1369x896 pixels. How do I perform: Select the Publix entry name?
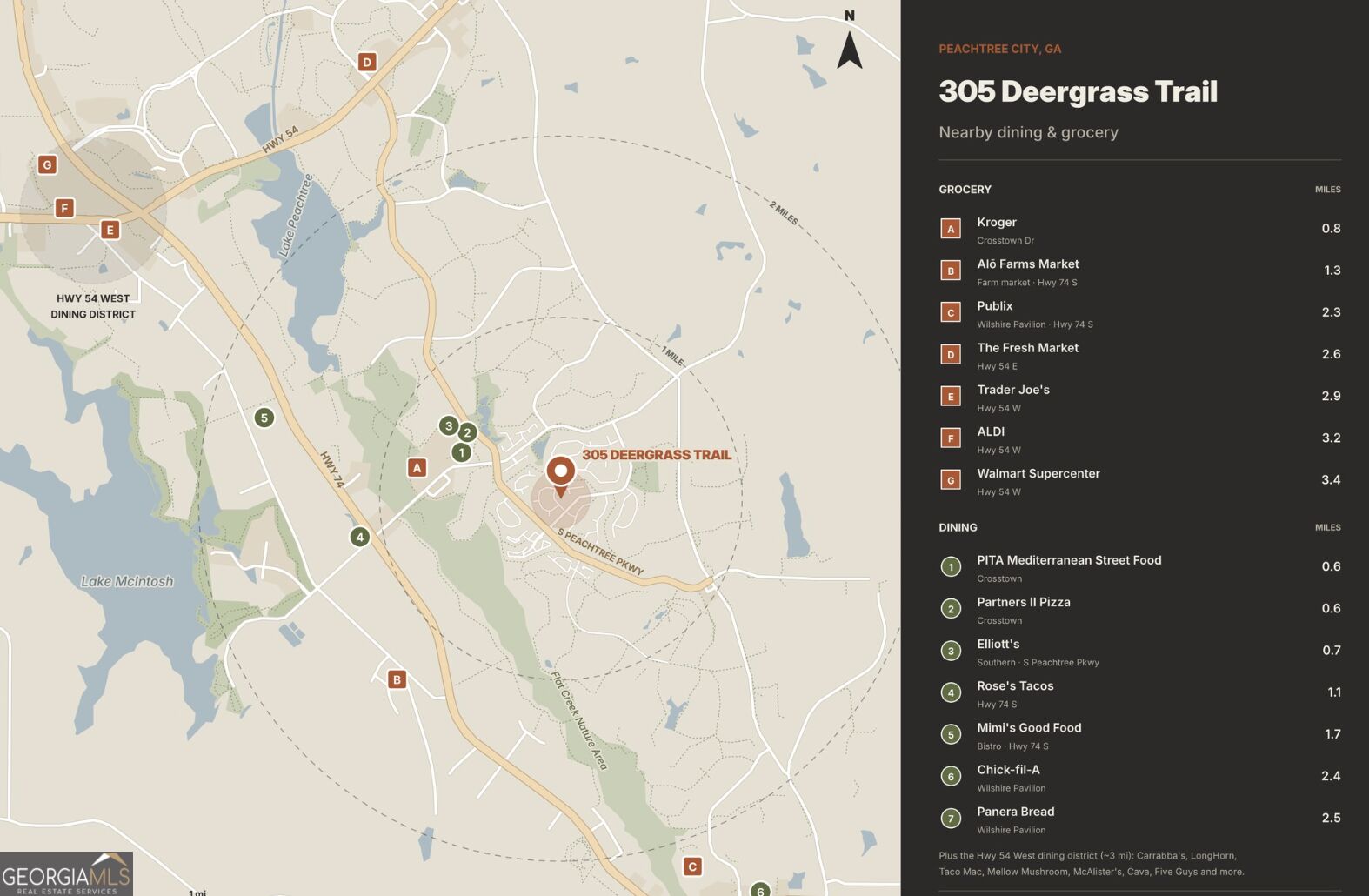coord(994,306)
